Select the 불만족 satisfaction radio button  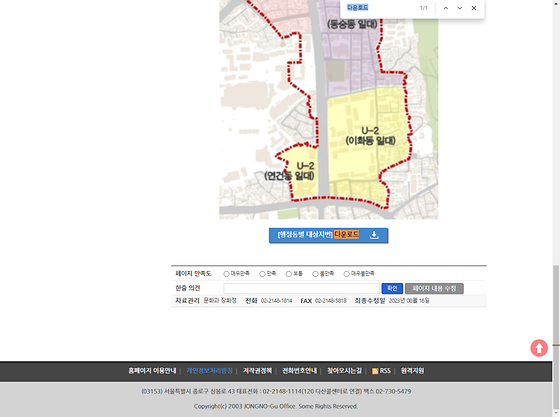point(315,274)
